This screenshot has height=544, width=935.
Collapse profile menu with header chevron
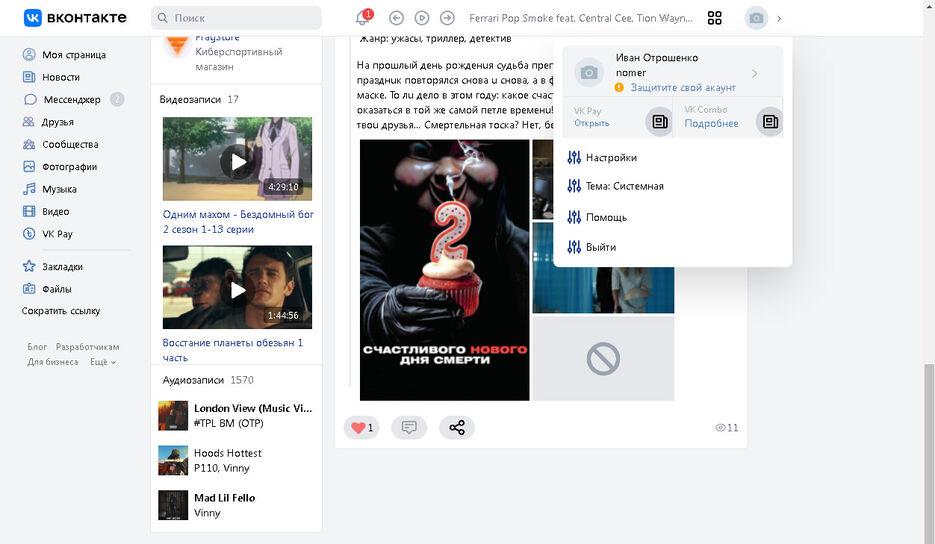pyautogui.click(x=779, y=18)
